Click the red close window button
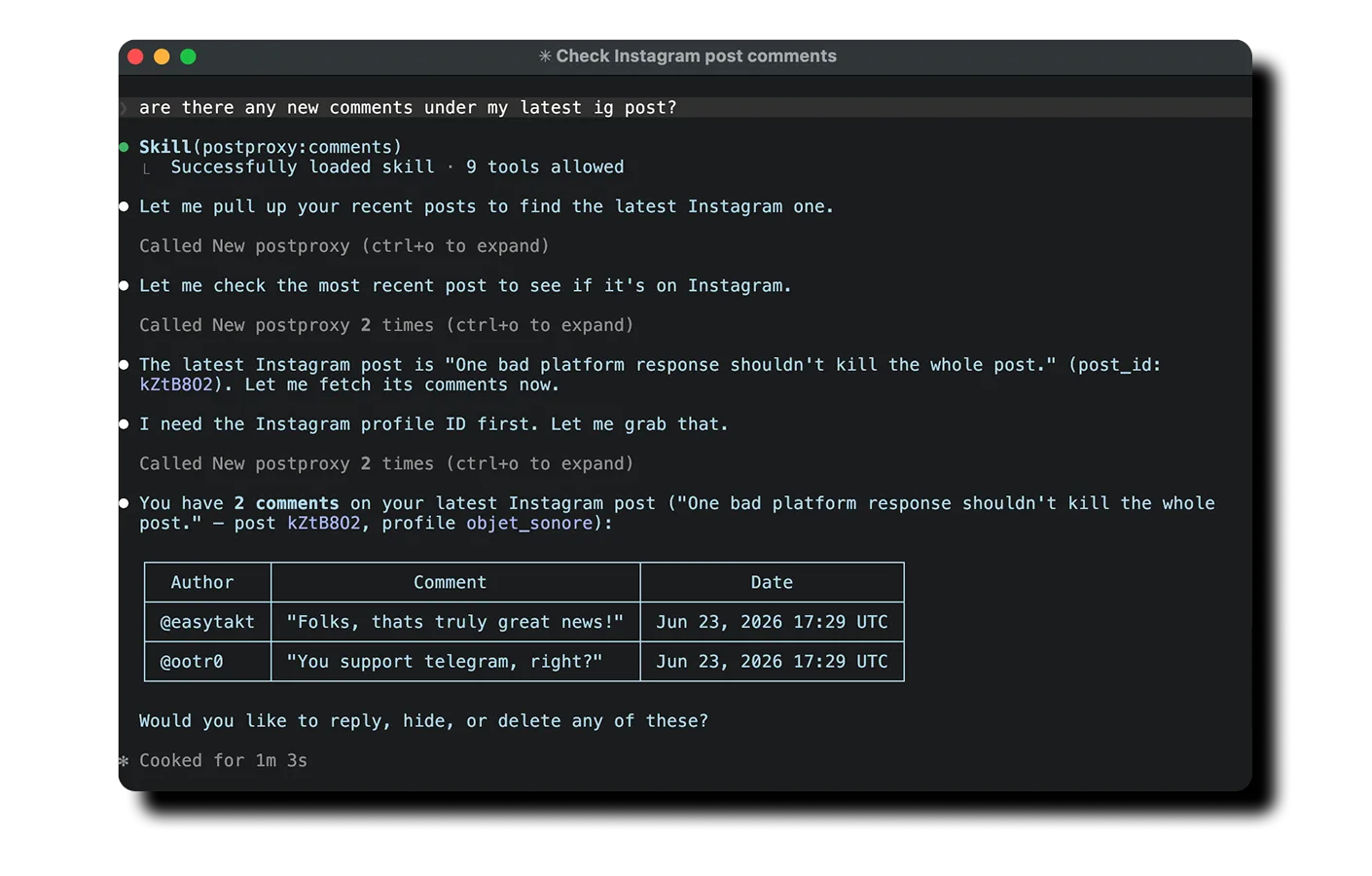 135,56
